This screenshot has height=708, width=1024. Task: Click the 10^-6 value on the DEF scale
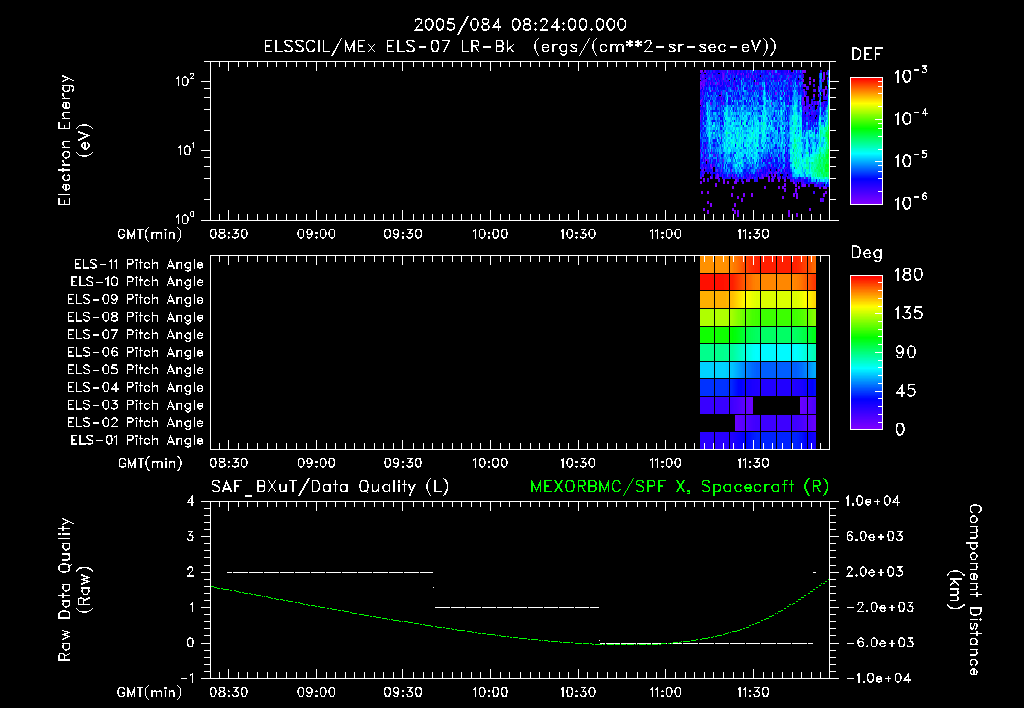[911, 202]
